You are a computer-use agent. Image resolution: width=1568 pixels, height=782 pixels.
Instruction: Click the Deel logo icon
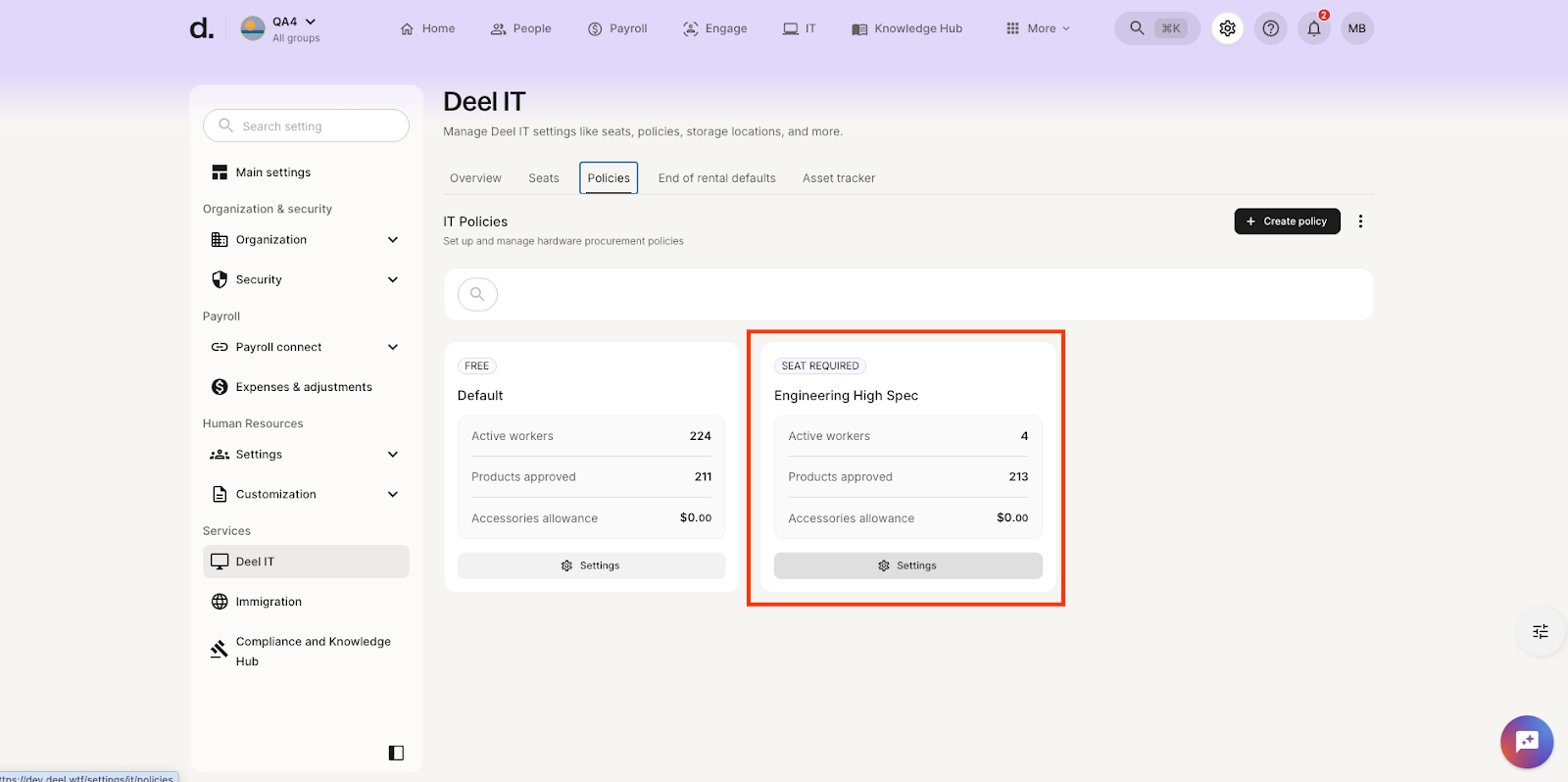[x=201, y=28]
